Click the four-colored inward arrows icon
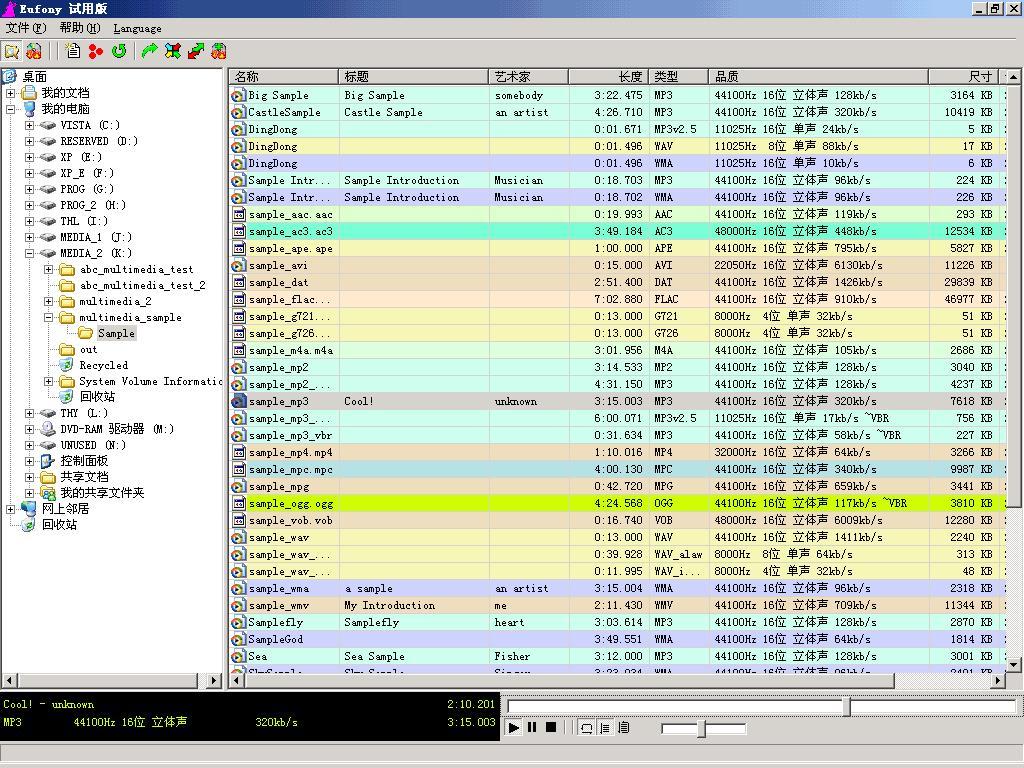The height and width of the screenshot is (768, 1024). coord(173,51)
